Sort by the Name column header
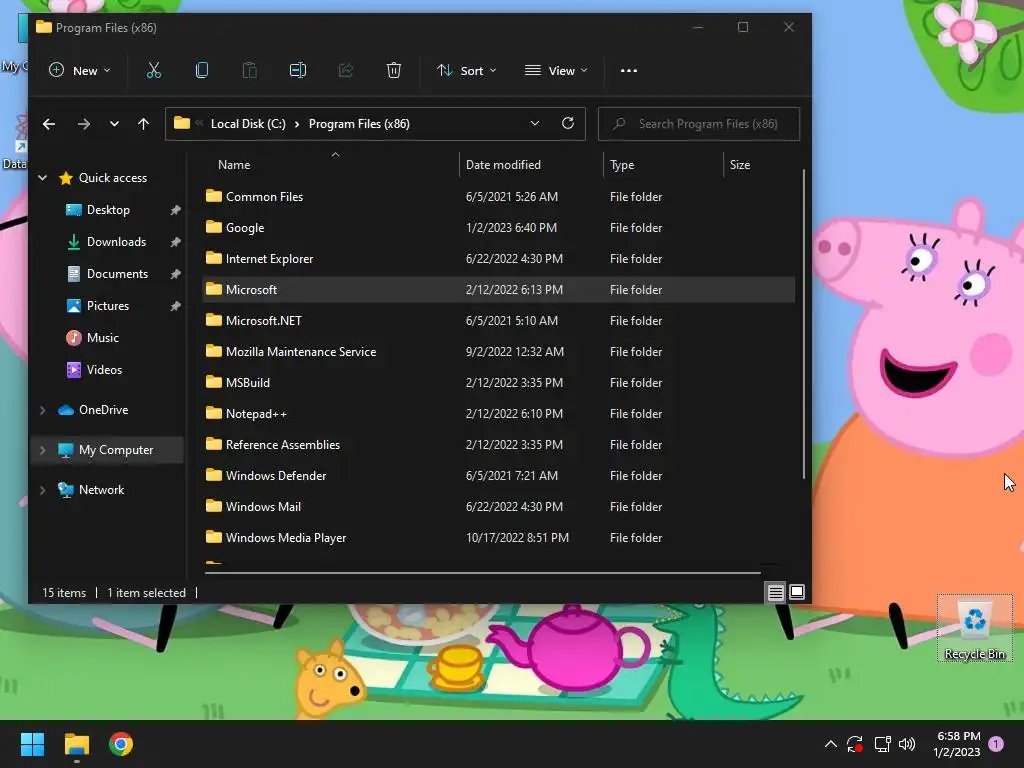Image resolution: width=1024 pixels, height=768 pixels. point(234,165)
